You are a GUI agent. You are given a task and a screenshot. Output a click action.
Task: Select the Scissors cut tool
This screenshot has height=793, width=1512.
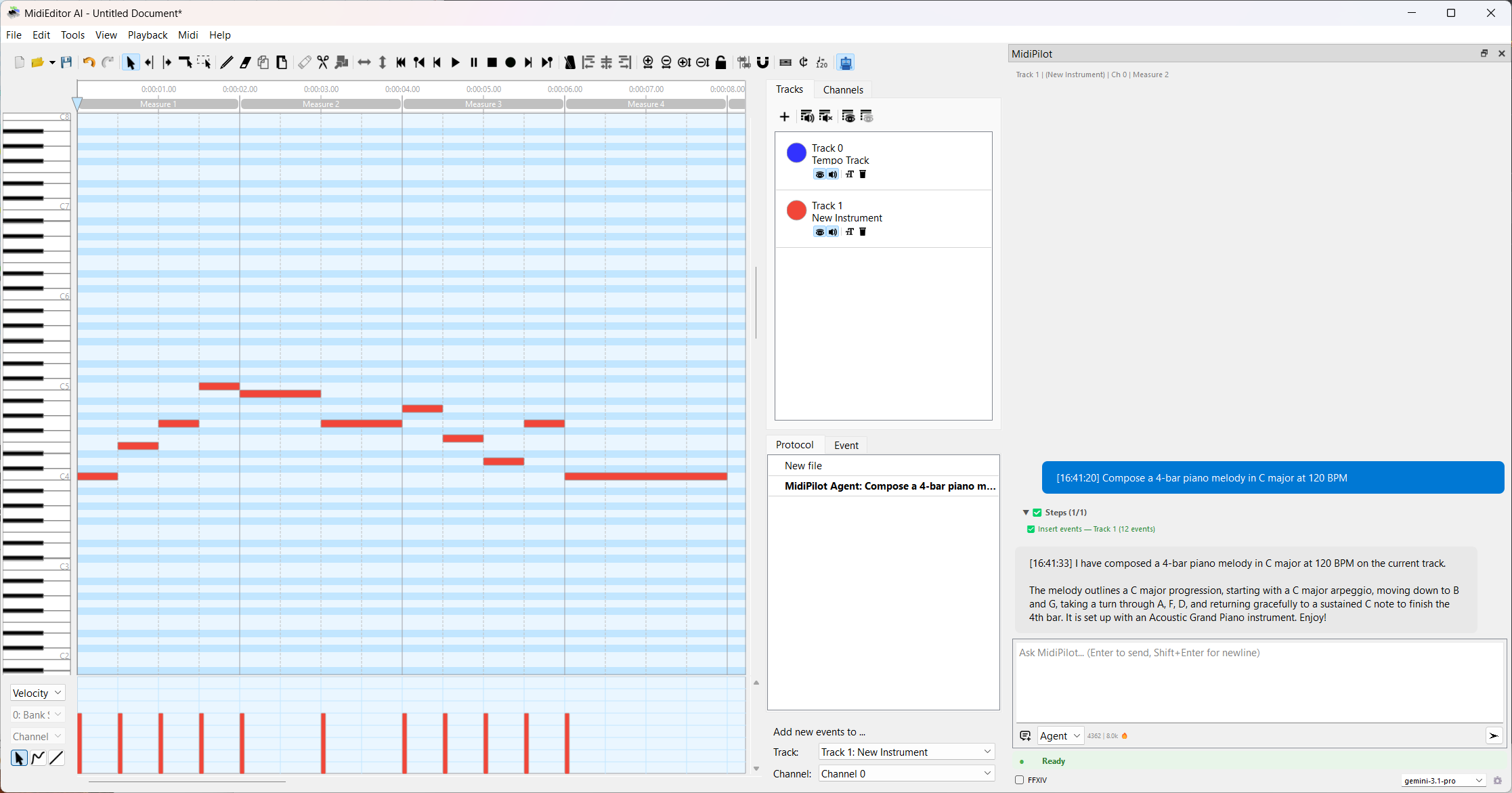(x=323, y=62)
